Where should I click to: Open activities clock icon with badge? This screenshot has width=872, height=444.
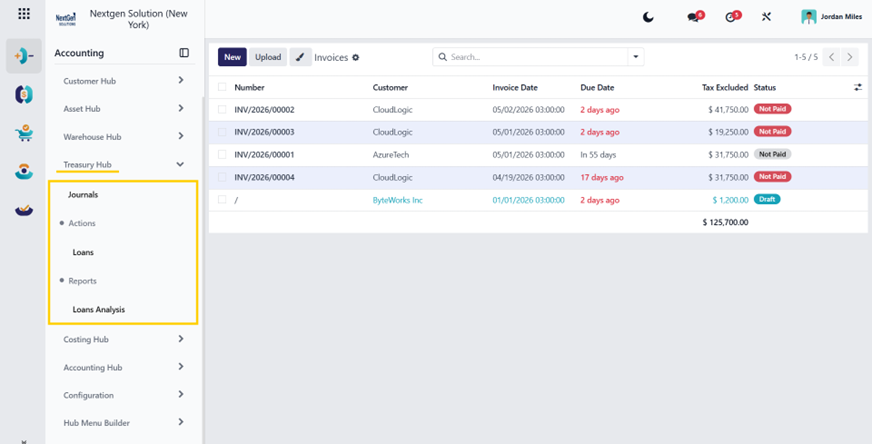click(732, 17)
